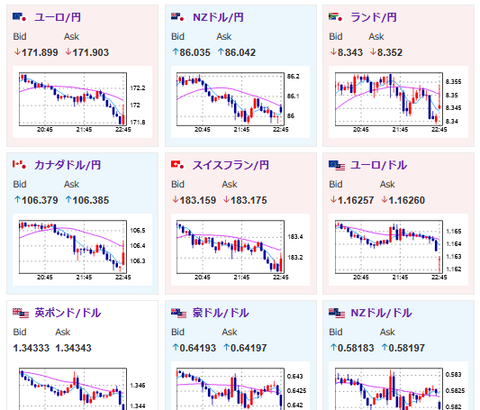View the Rand/Yen candlestick chart thumbnail

click(398, 102)
